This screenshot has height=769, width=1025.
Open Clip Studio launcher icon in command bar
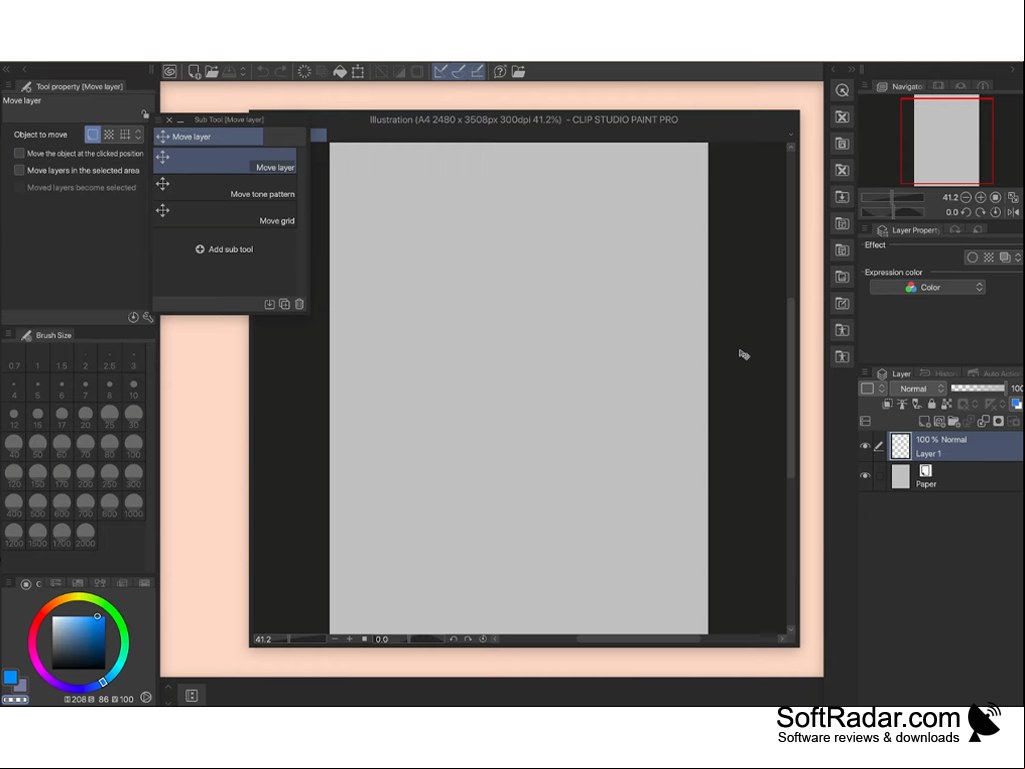[x=170, y=71]
